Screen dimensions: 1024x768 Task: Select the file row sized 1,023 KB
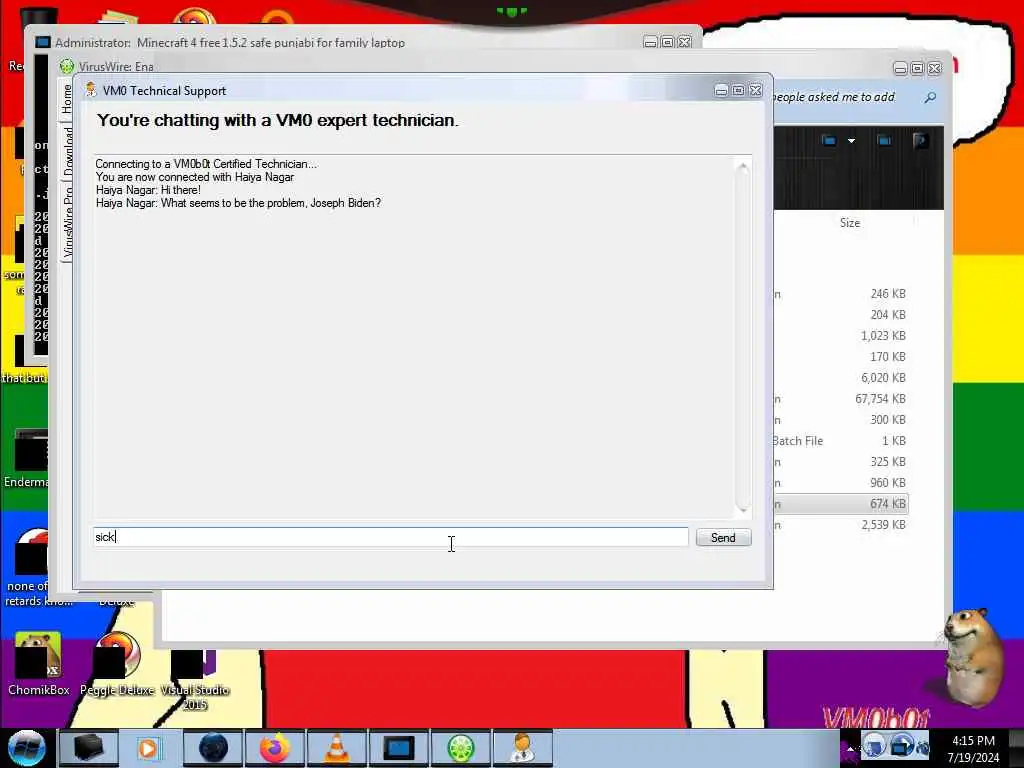pyautogui.click(x=840, y=336)
